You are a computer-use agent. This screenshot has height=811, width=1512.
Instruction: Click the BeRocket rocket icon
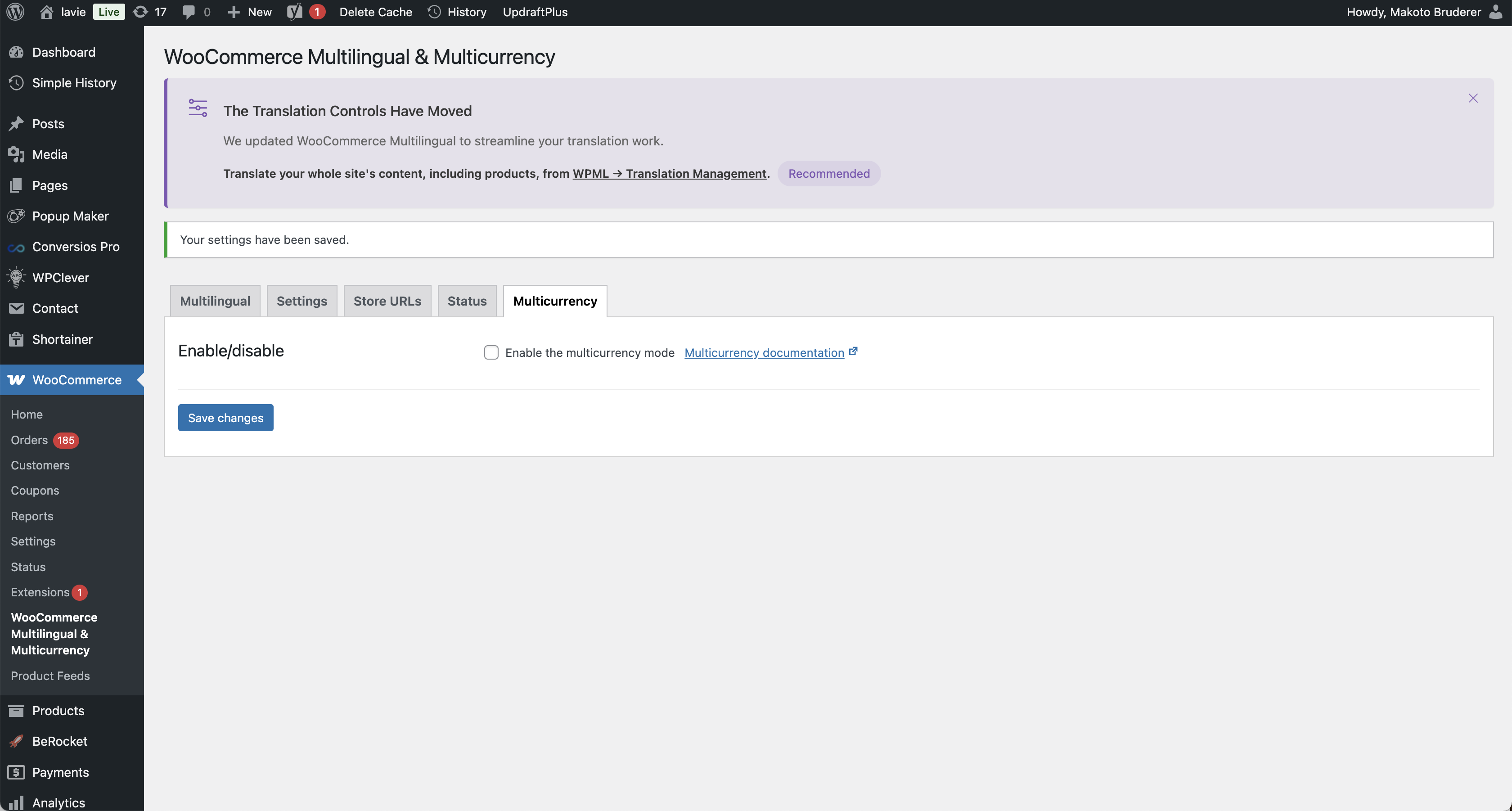point(17,741)
